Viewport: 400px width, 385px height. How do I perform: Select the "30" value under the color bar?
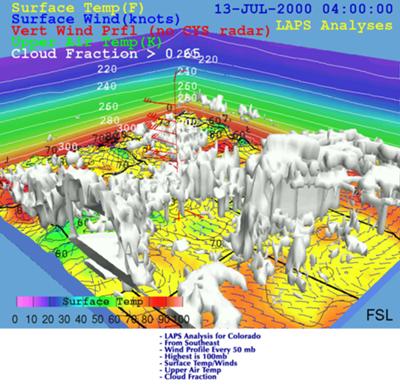point(64,319)
